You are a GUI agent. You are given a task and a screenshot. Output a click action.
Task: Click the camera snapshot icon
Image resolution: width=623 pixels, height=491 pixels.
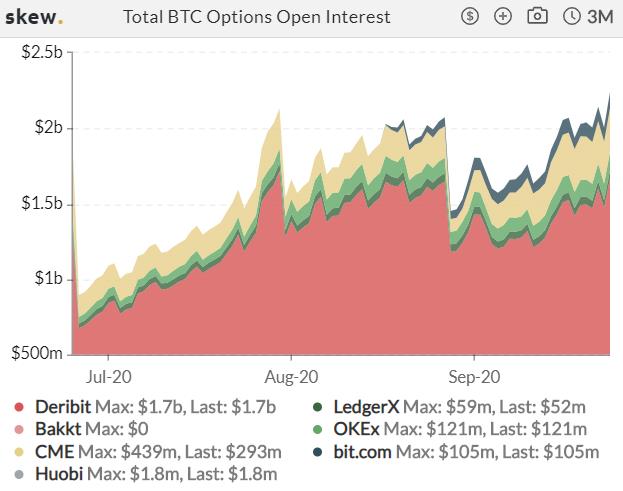tap(537, 16)
